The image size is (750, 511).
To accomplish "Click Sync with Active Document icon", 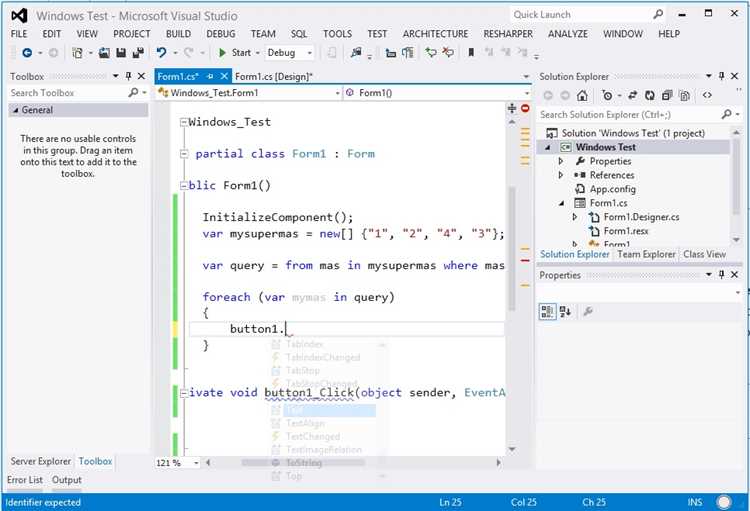I will tap(632, 96).
